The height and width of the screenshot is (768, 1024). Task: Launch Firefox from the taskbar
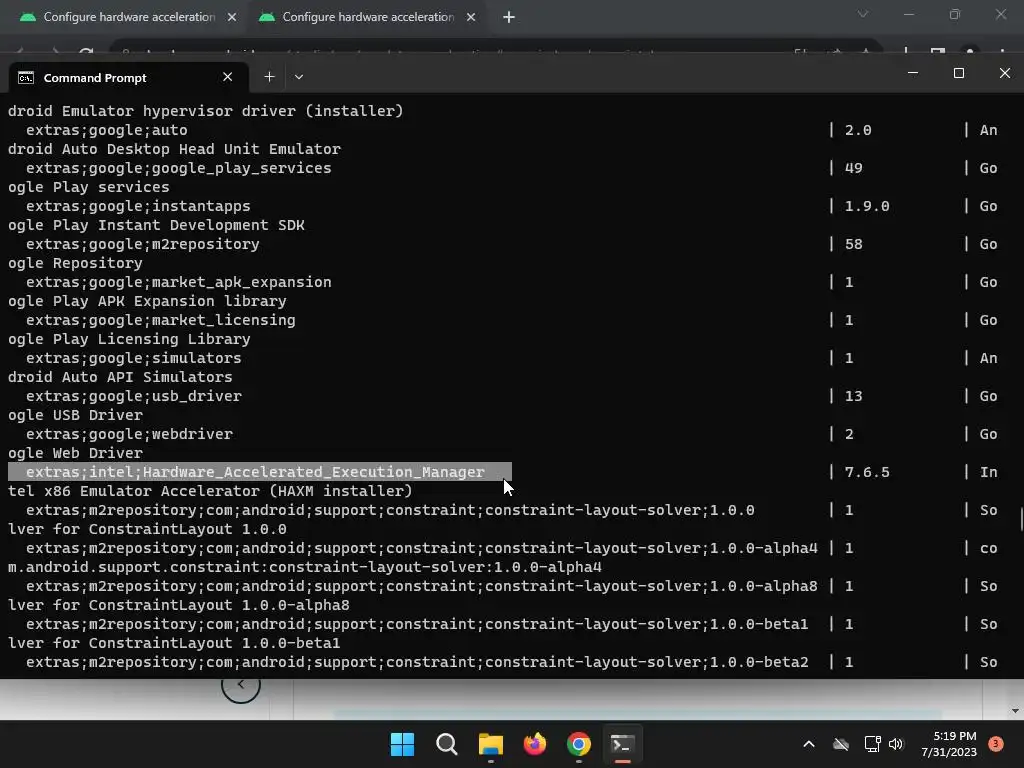pyautogui.click(x=535, y=744)
